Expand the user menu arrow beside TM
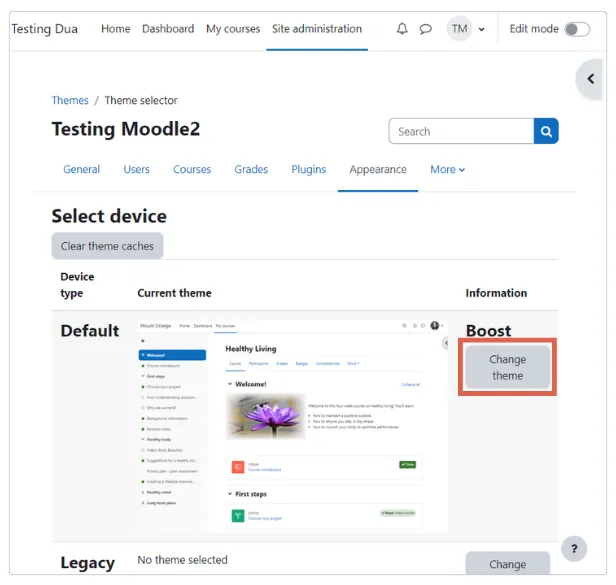The width and height of the screenshot is (616, 585). click(481, 29)
